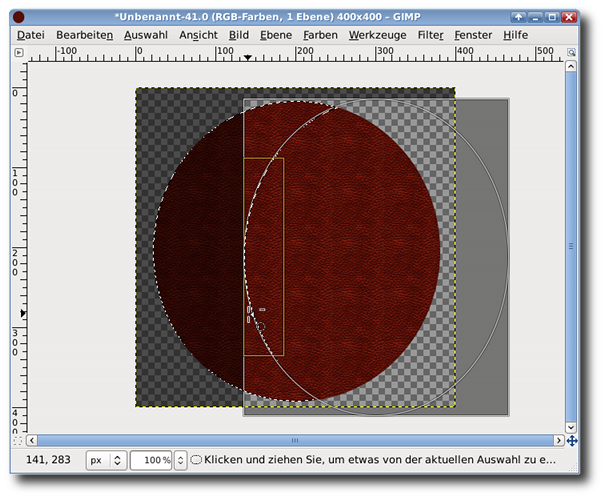The image size is (605, 499).
Task: Open the Filter menu
Action: (430, 35)
